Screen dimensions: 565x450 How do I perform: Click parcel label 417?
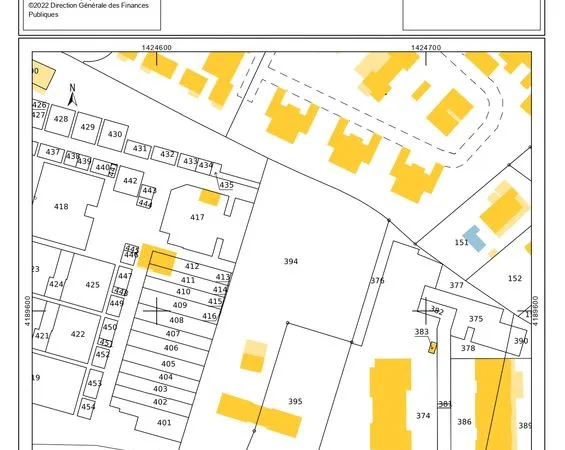(x=197, y=217)
